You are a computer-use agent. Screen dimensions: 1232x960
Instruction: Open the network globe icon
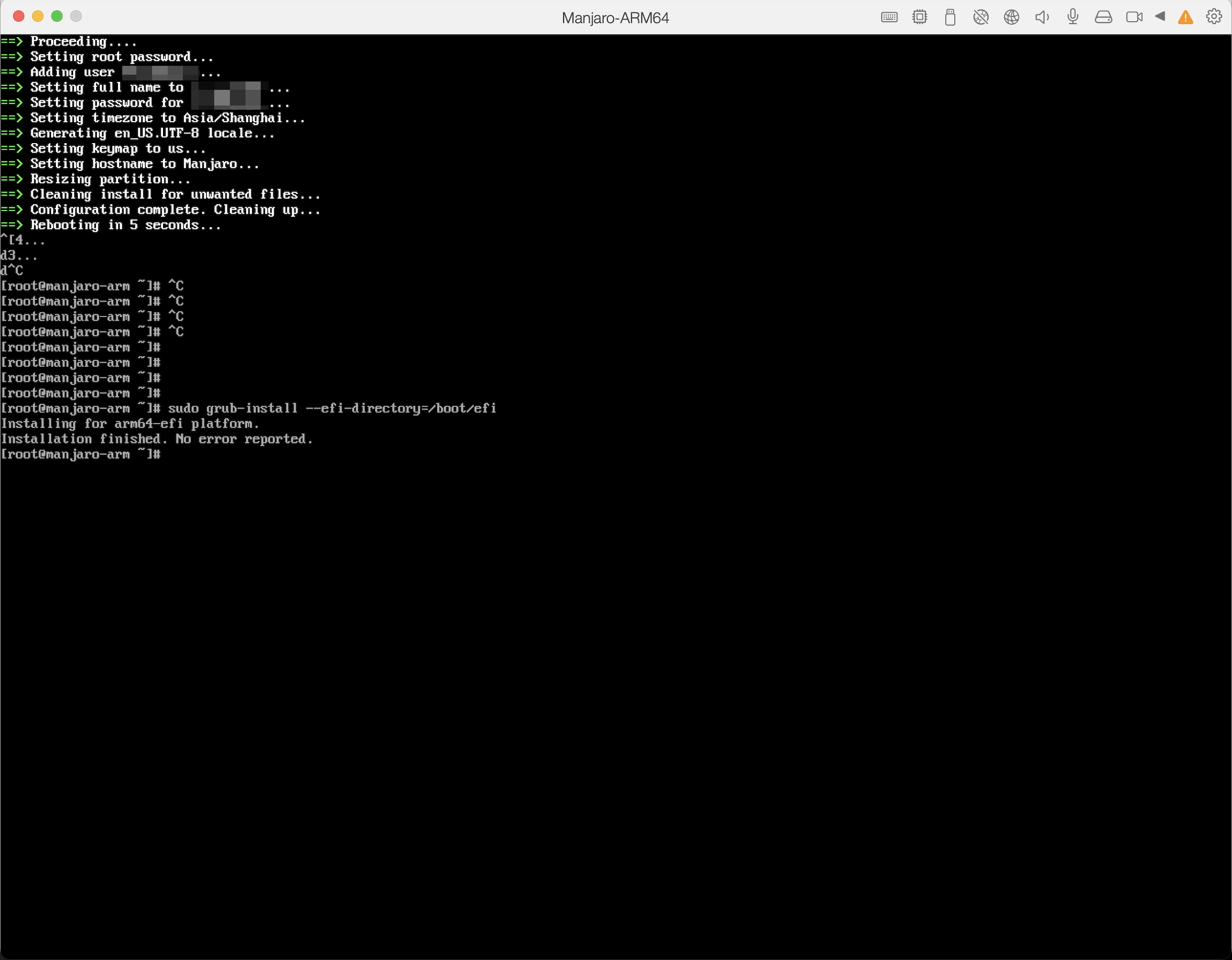pyautogui.click(x=1012, y=17)
